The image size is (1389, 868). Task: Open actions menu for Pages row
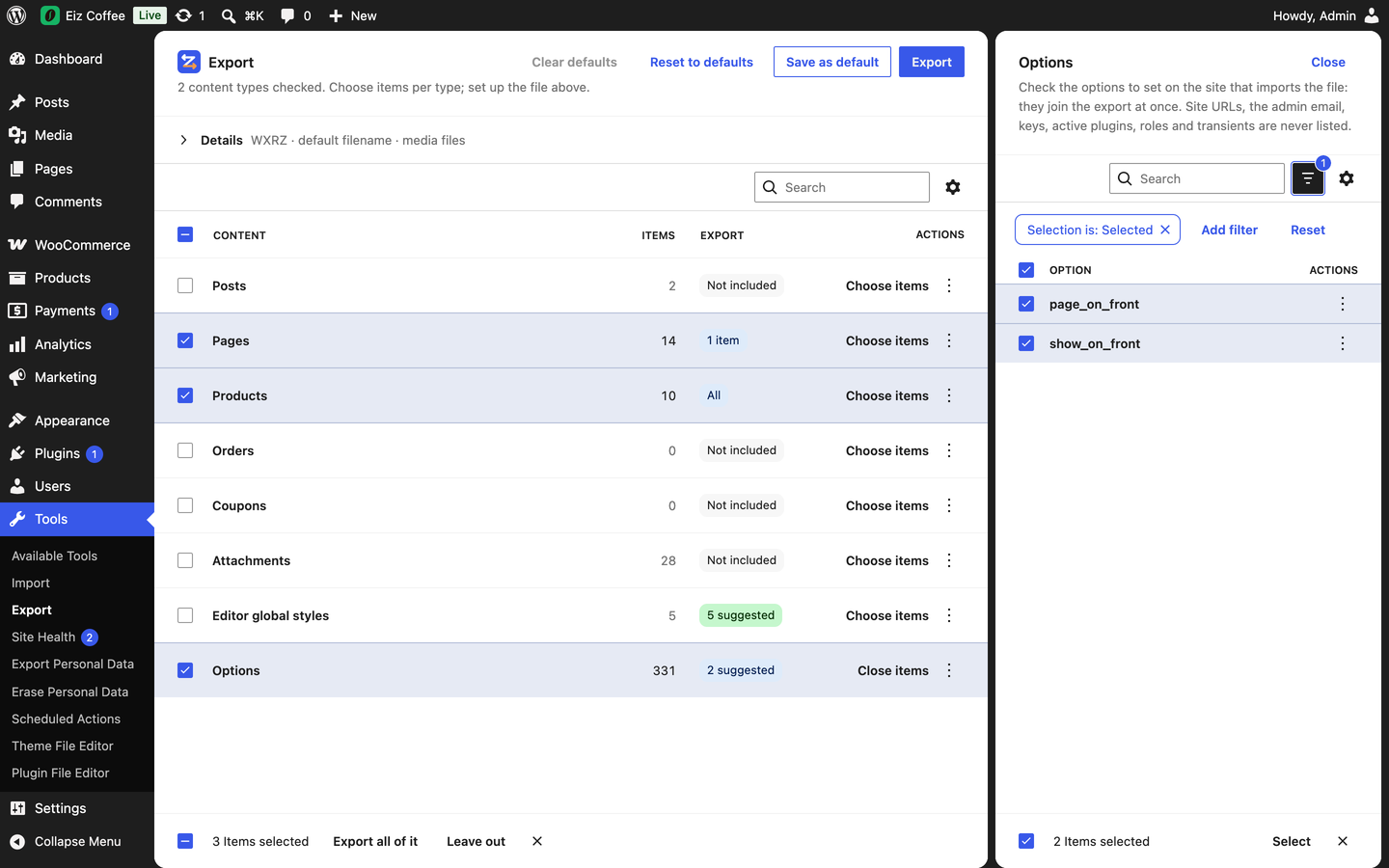(949, 340)
